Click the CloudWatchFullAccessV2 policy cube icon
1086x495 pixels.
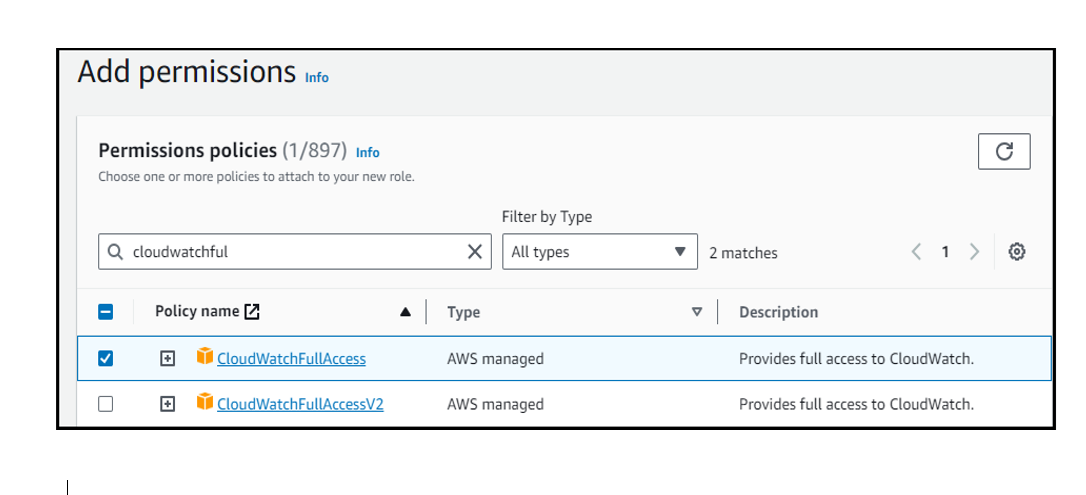click(205, 403)
